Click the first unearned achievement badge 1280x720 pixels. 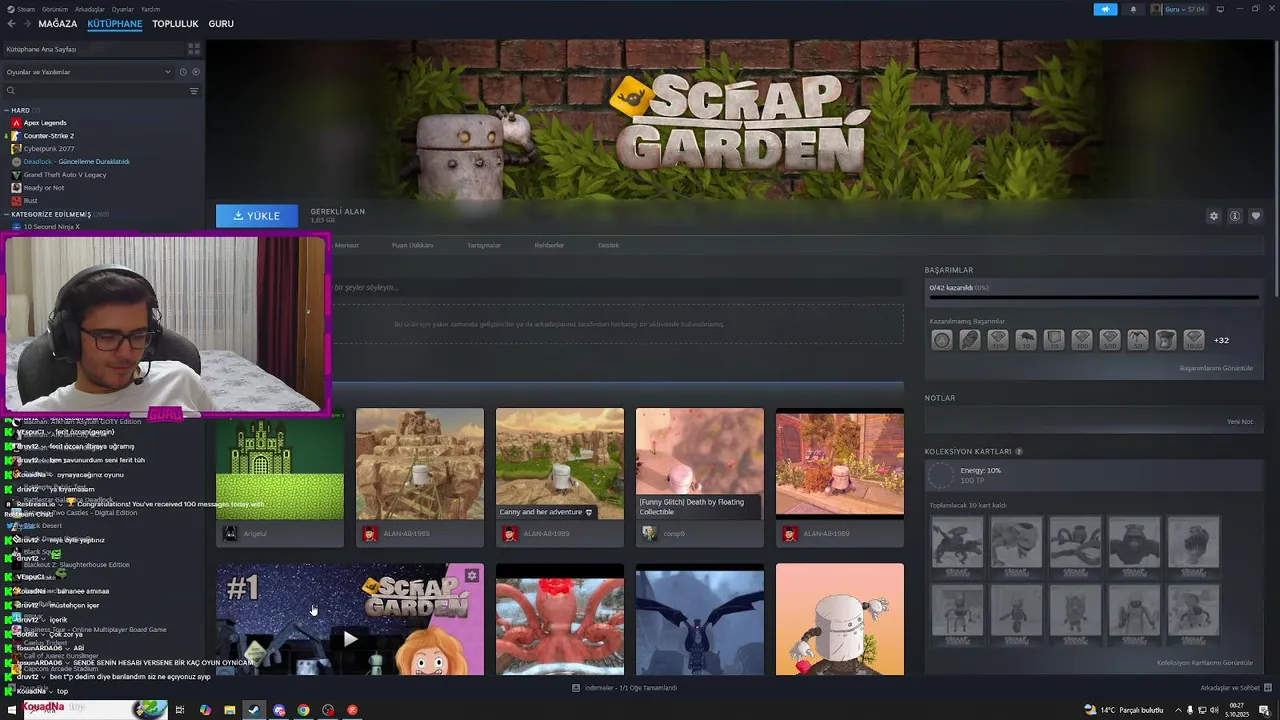942,340
